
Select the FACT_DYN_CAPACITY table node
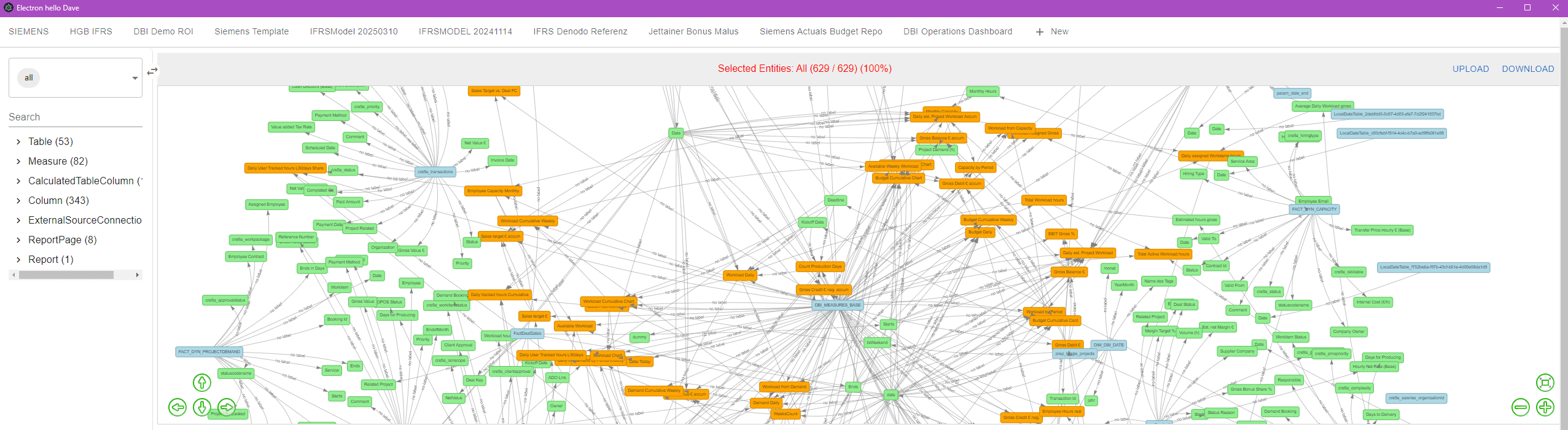(x=1314, y=209)
